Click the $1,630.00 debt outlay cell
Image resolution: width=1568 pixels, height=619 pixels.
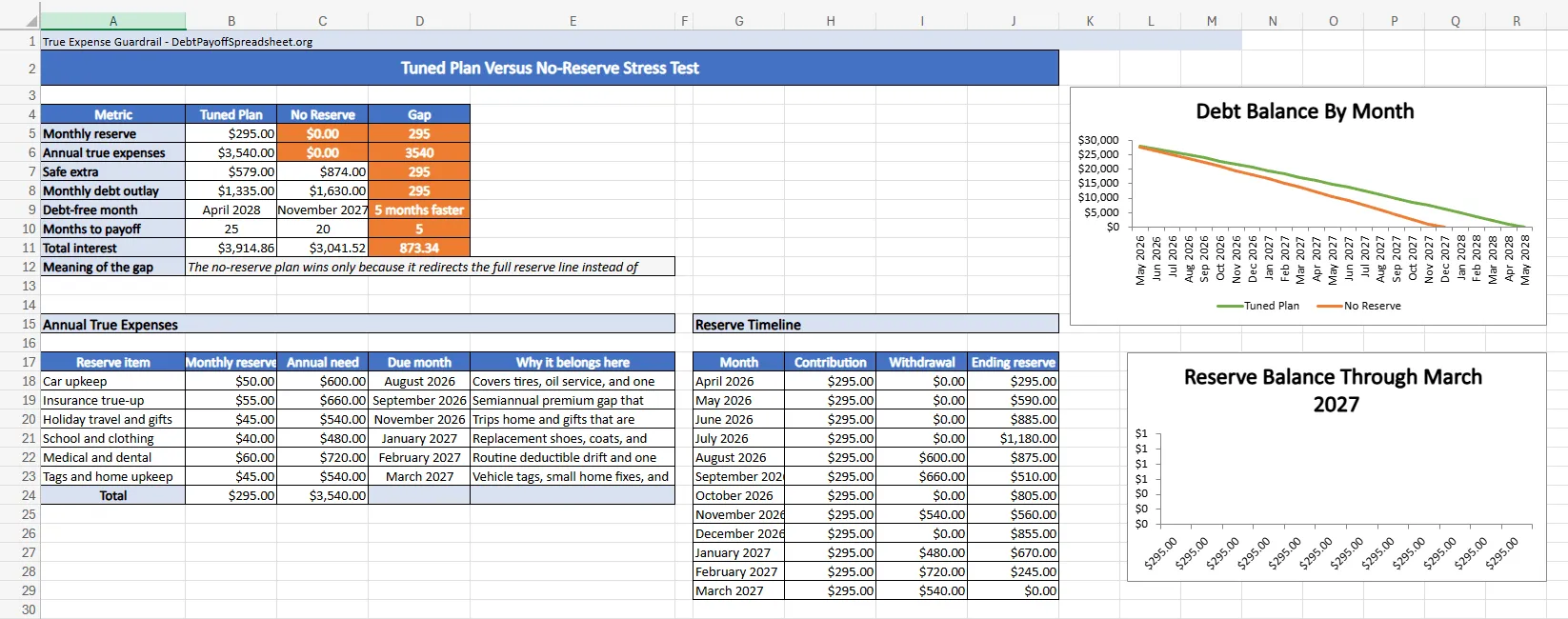click(322, 190)
